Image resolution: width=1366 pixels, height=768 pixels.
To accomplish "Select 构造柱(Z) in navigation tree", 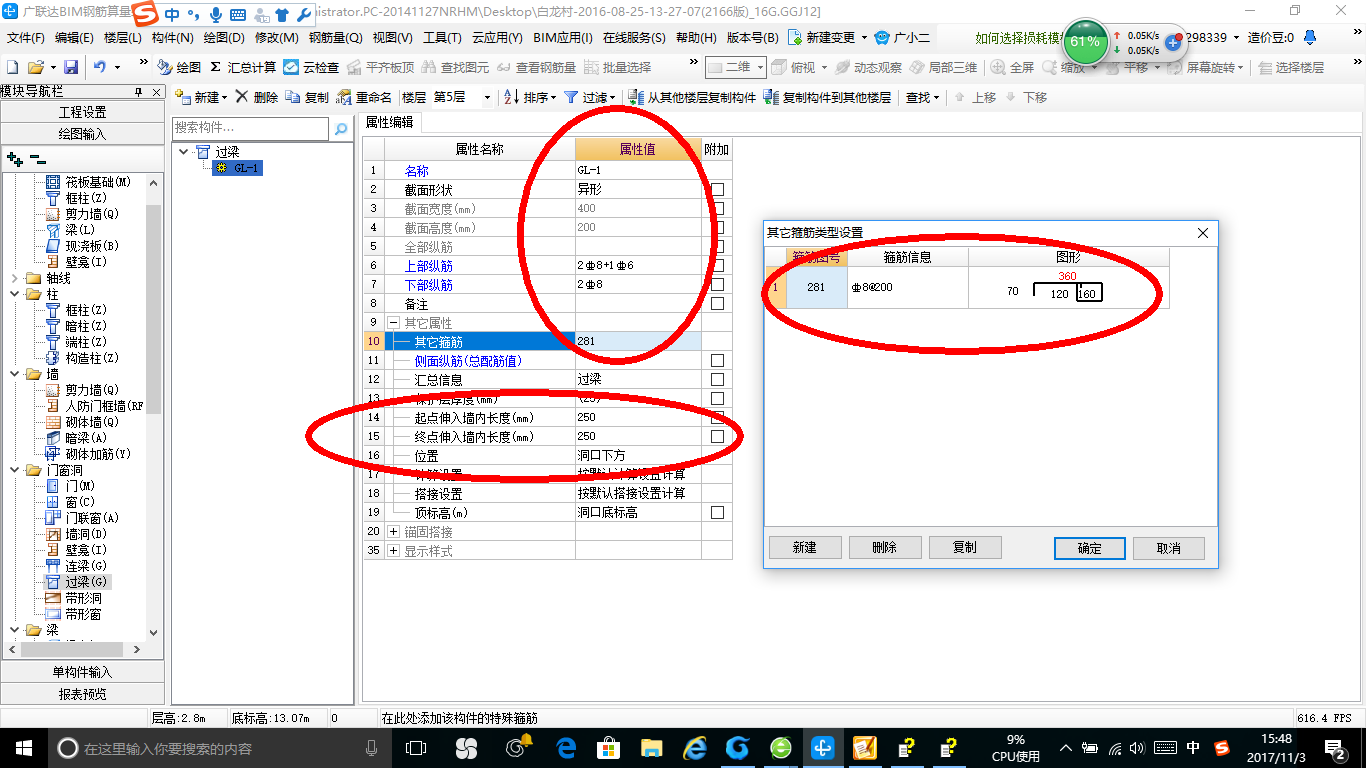I will point(92,358).
